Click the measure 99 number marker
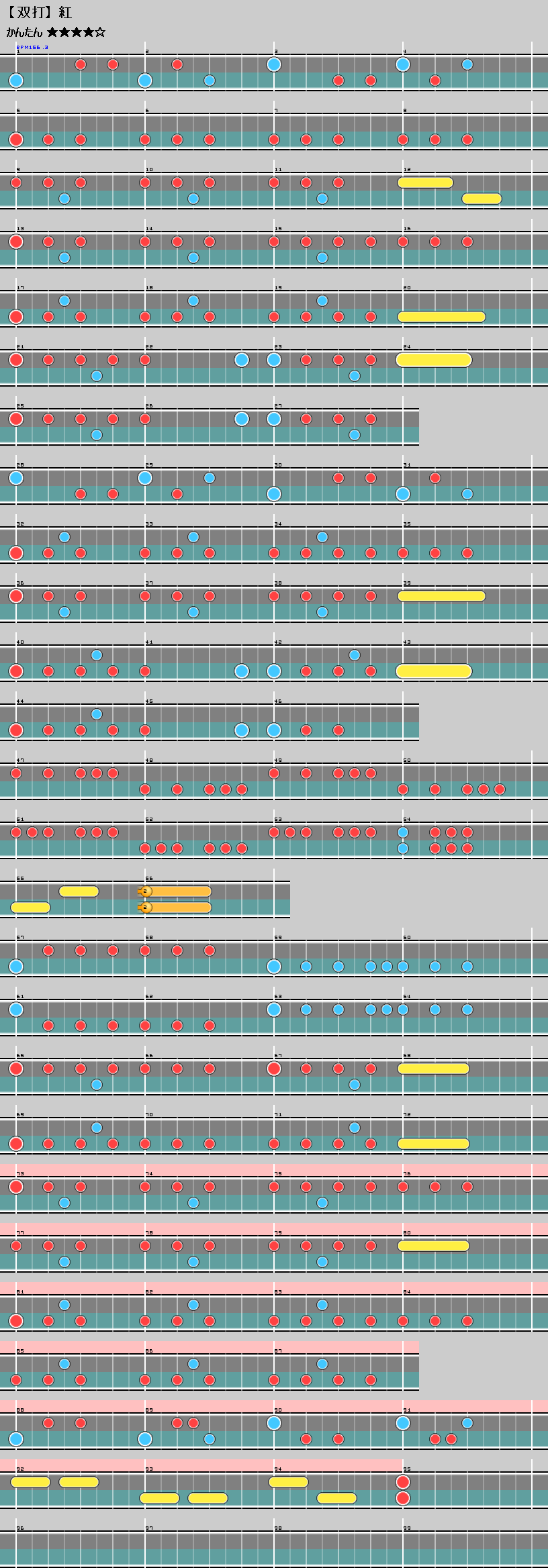 click(x=407, y=1528)
